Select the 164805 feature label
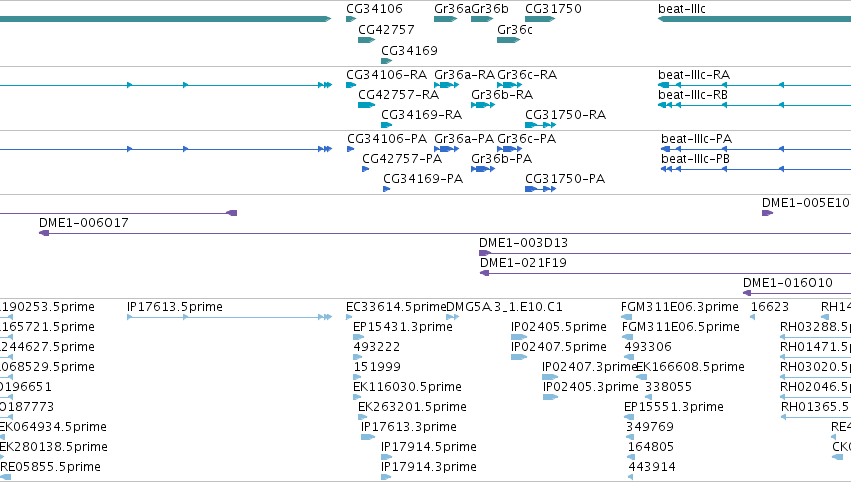 (650, 447)
